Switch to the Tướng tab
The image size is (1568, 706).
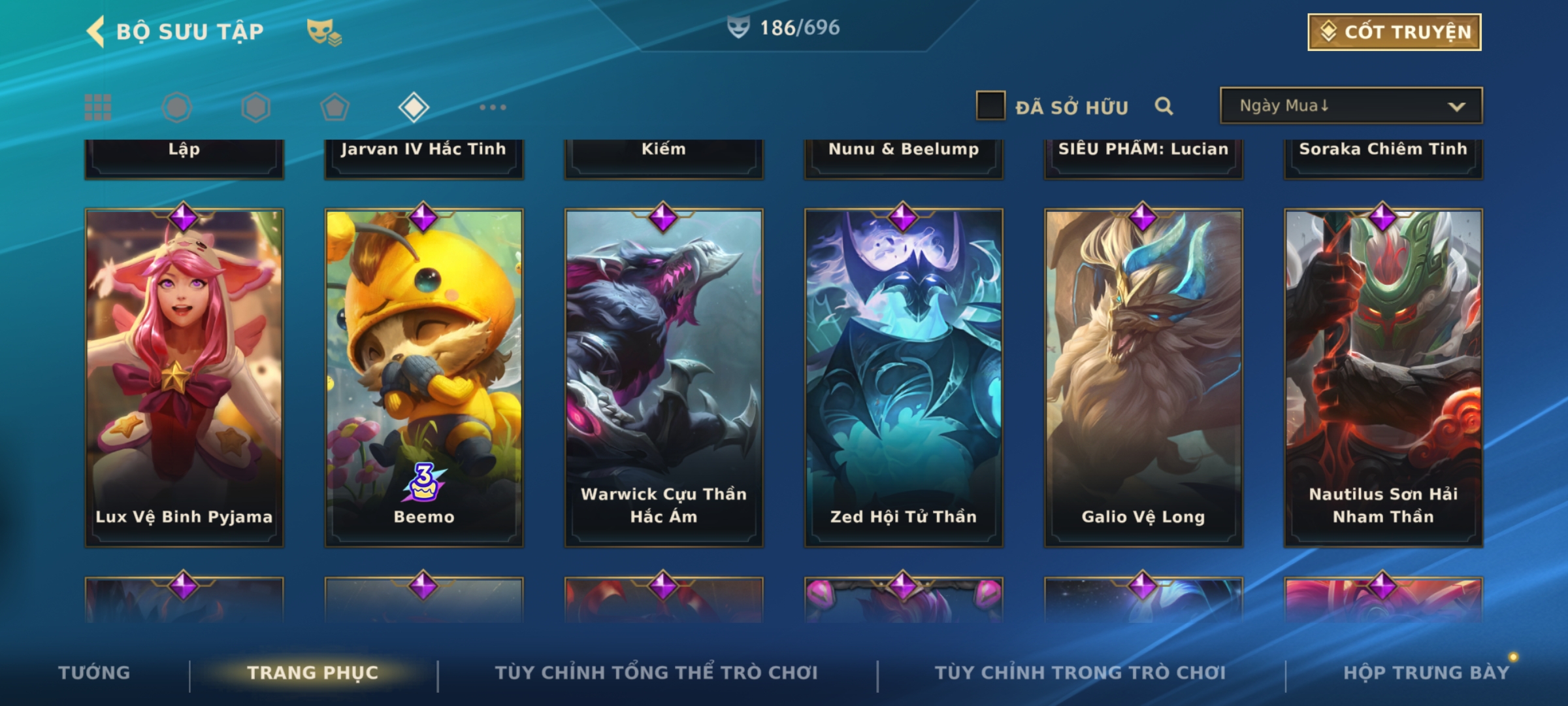pyautogui.click(x=94, y=673)
